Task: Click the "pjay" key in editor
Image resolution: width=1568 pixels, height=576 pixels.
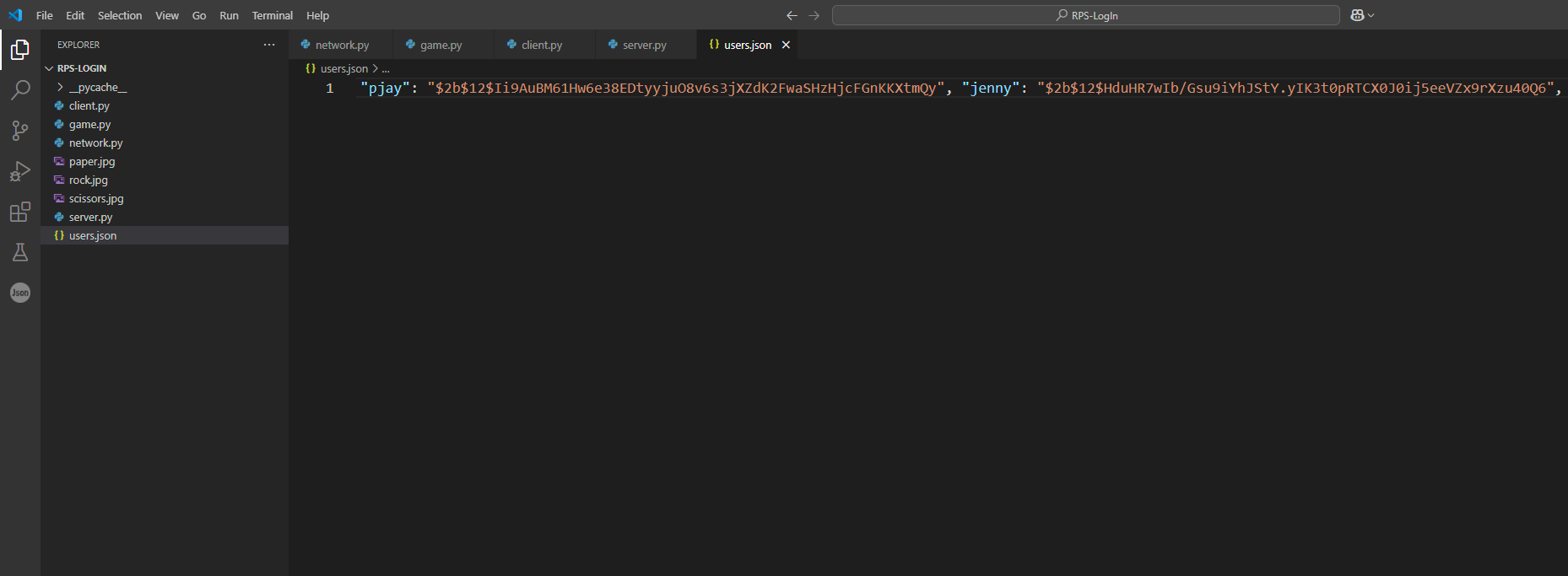Action: [x=385, y=88]
